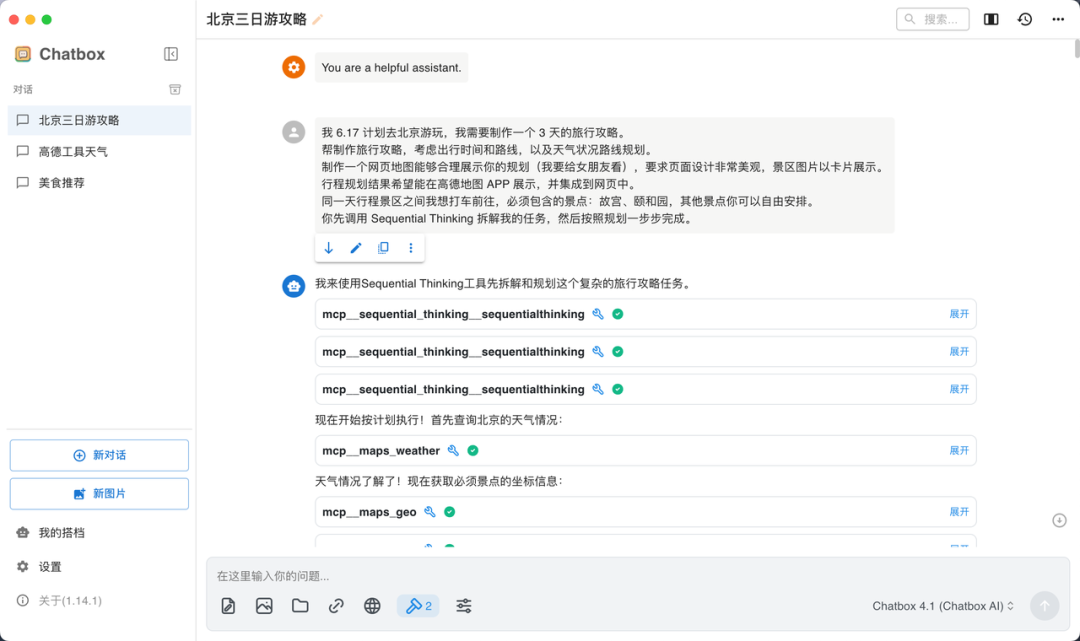
Task: Click the 搜索 input field
Action: click(x=932, y=18)
